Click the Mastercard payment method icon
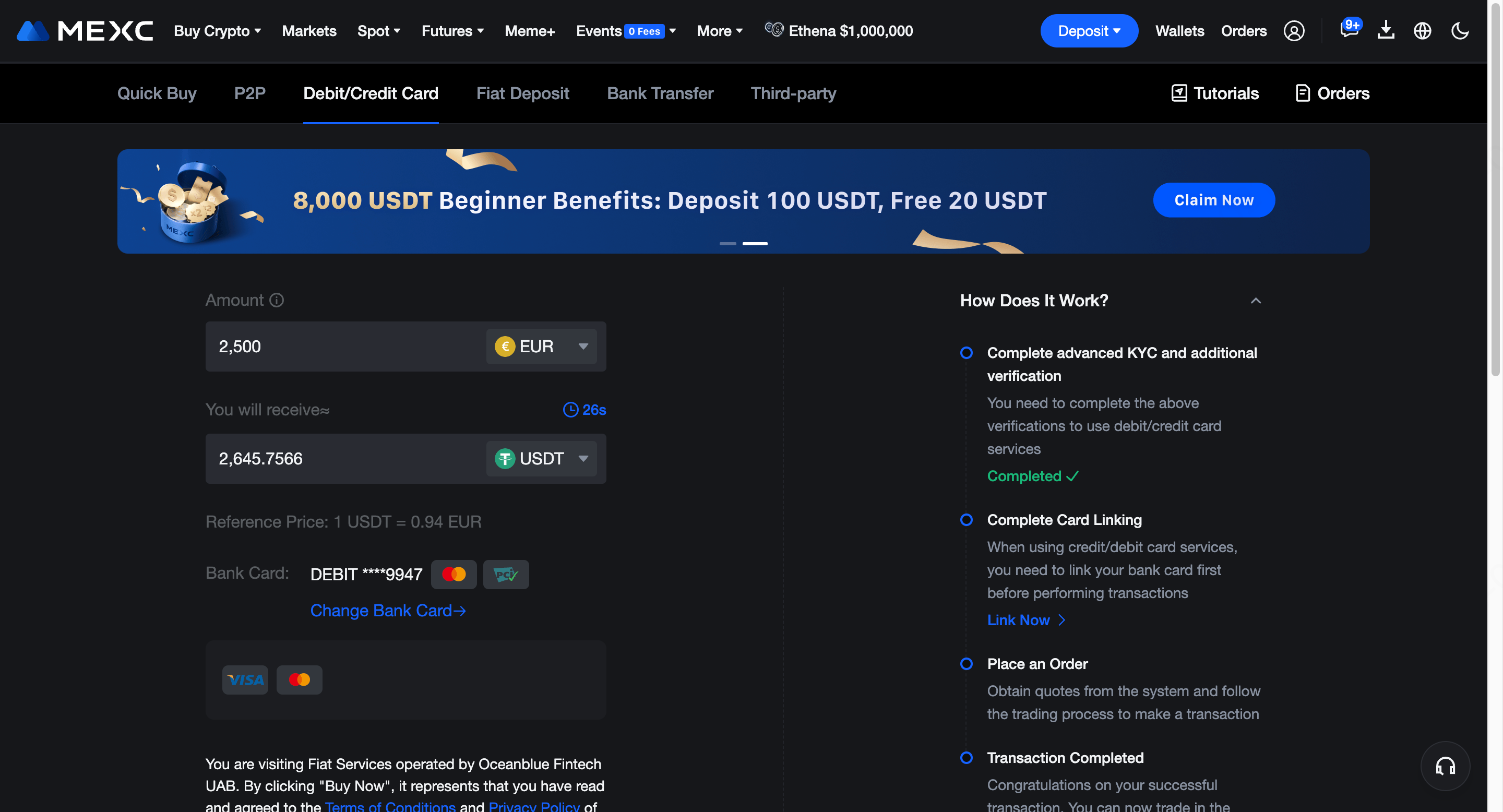 [300, 679]
